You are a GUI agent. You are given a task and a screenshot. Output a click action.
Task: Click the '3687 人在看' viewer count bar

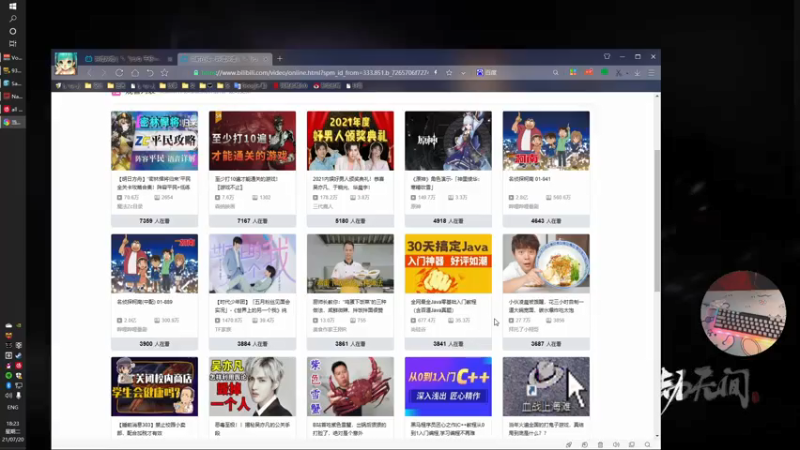tap(546, 344)
